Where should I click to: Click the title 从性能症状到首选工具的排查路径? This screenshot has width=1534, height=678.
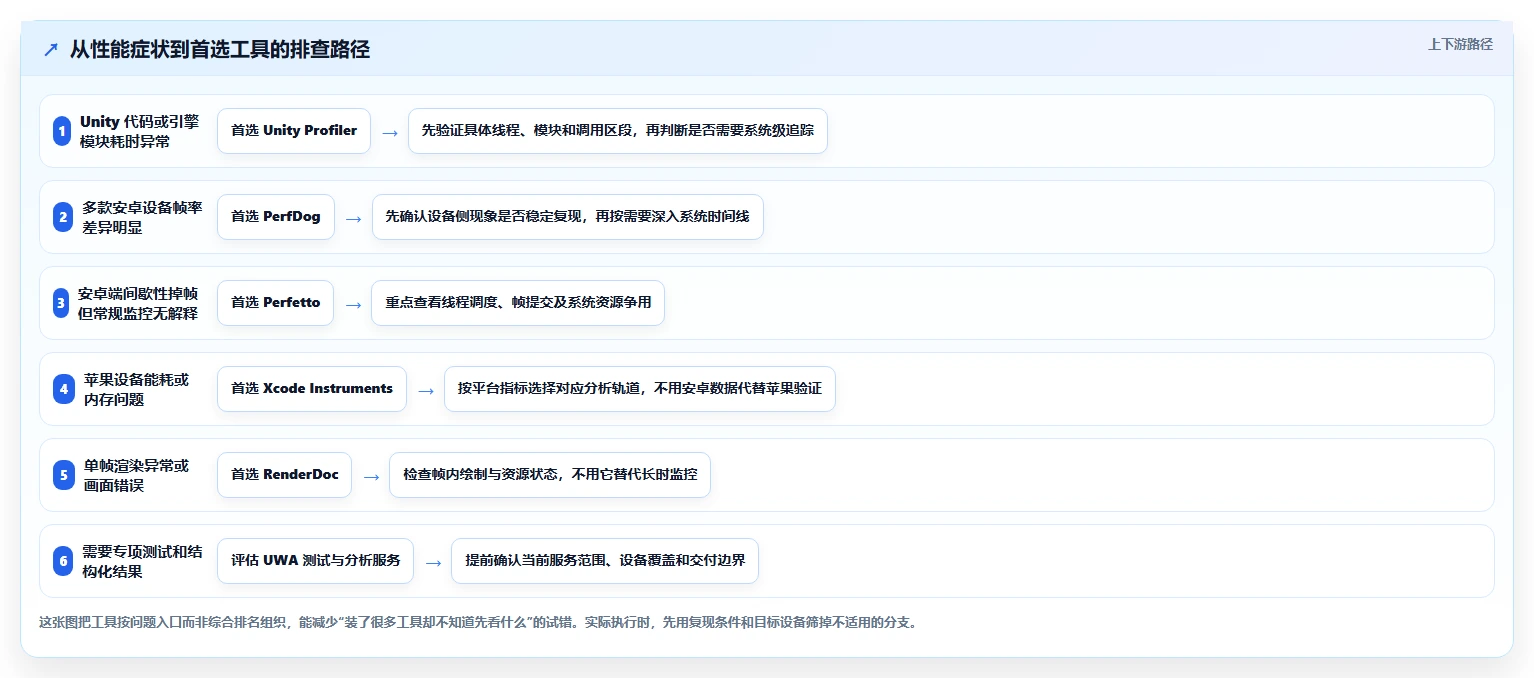pyautogui.click(x=220, y=50)
